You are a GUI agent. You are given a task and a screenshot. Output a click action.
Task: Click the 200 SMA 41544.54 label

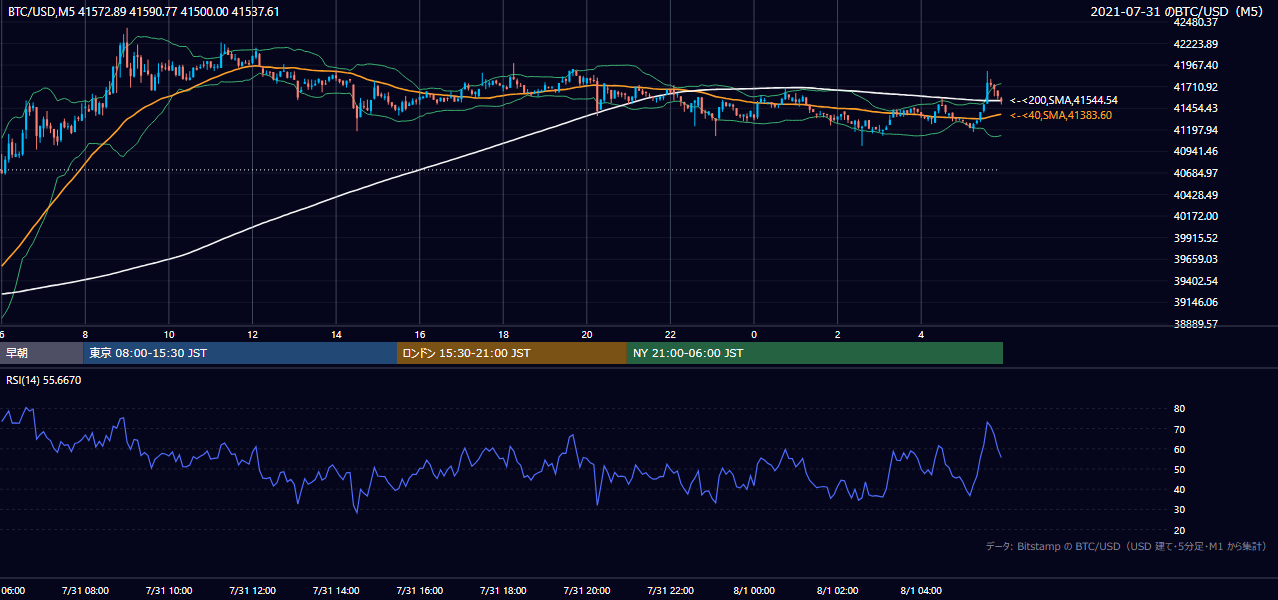[1064, 100]
